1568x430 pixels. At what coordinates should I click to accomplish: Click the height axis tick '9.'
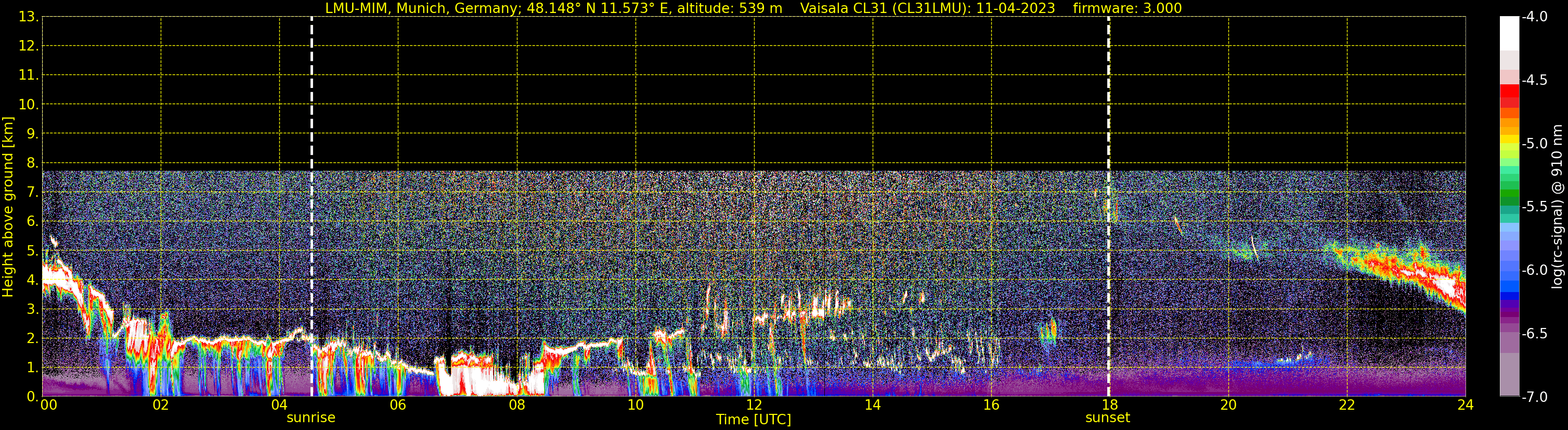click(33, 134)
